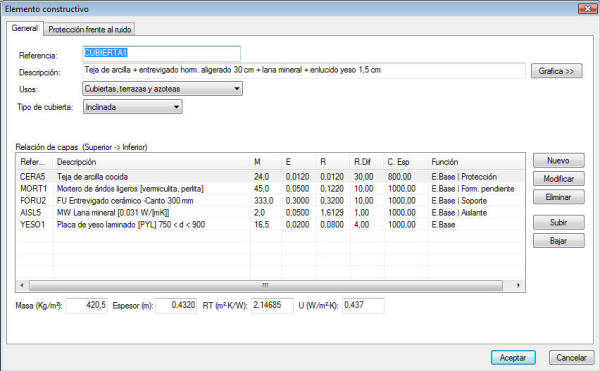Click the 800,00 specific heat value
This screenshot has width=600, height=371.
[x=399, y=177]
